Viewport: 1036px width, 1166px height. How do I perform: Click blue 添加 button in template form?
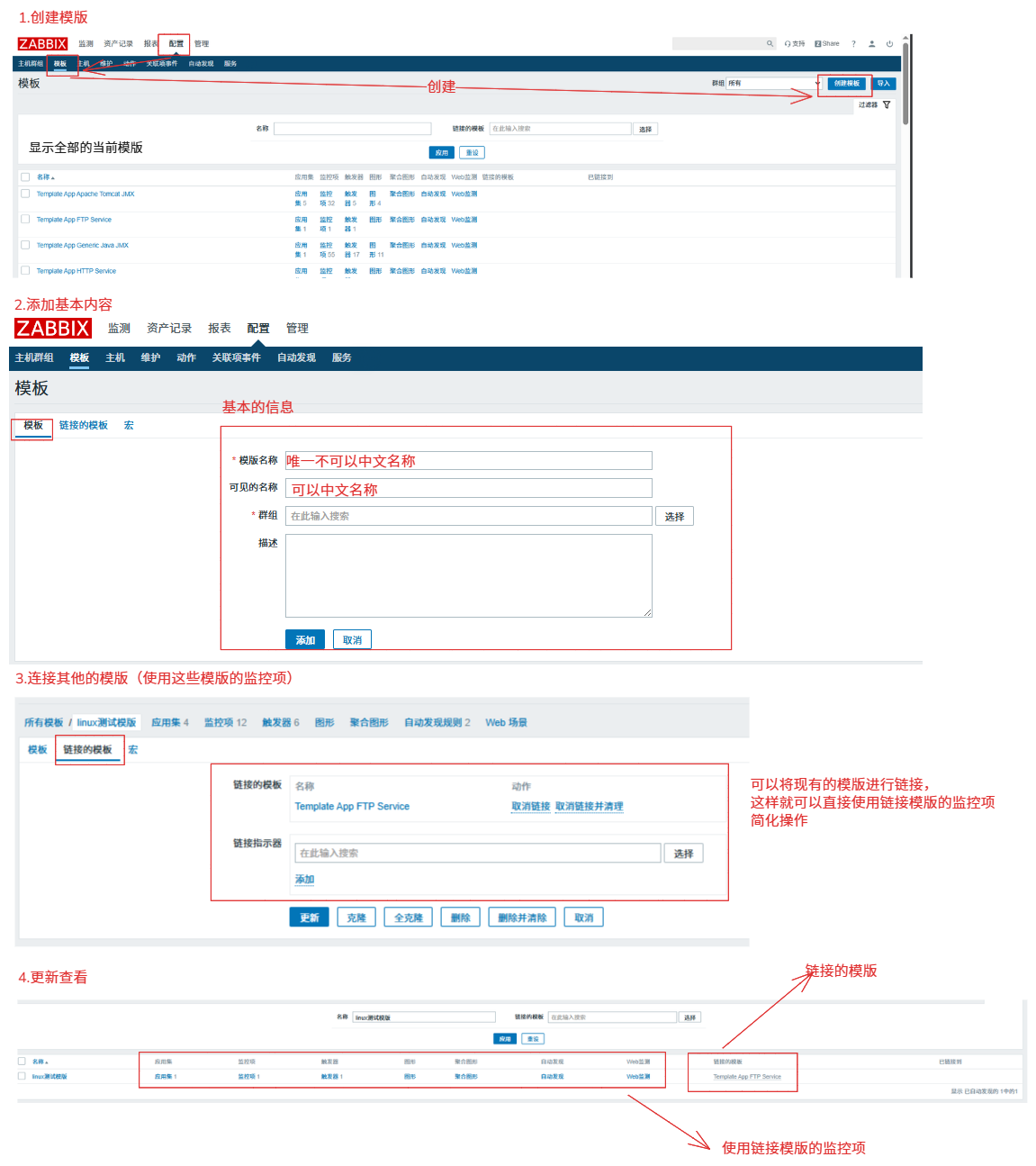pos(305,640)
